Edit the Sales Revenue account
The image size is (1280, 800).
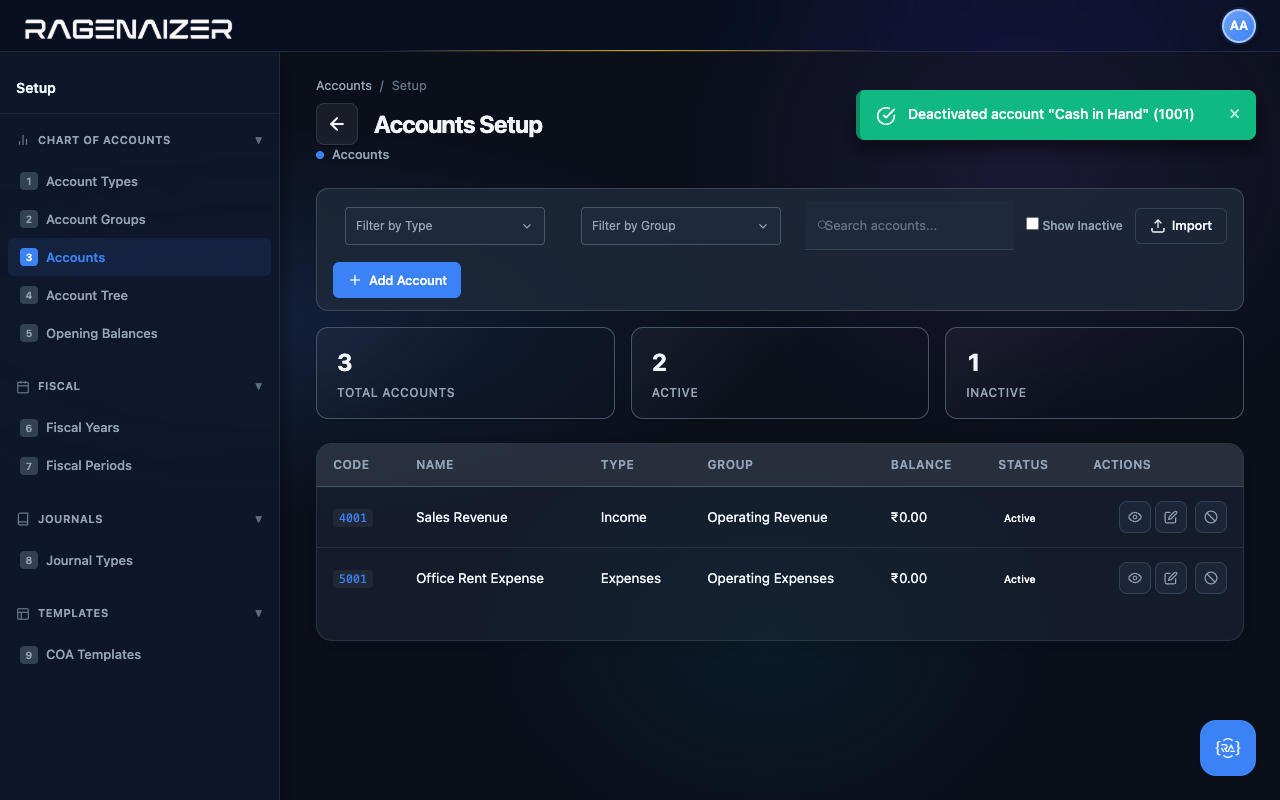pyautogui.click(x=1171, y=517)
